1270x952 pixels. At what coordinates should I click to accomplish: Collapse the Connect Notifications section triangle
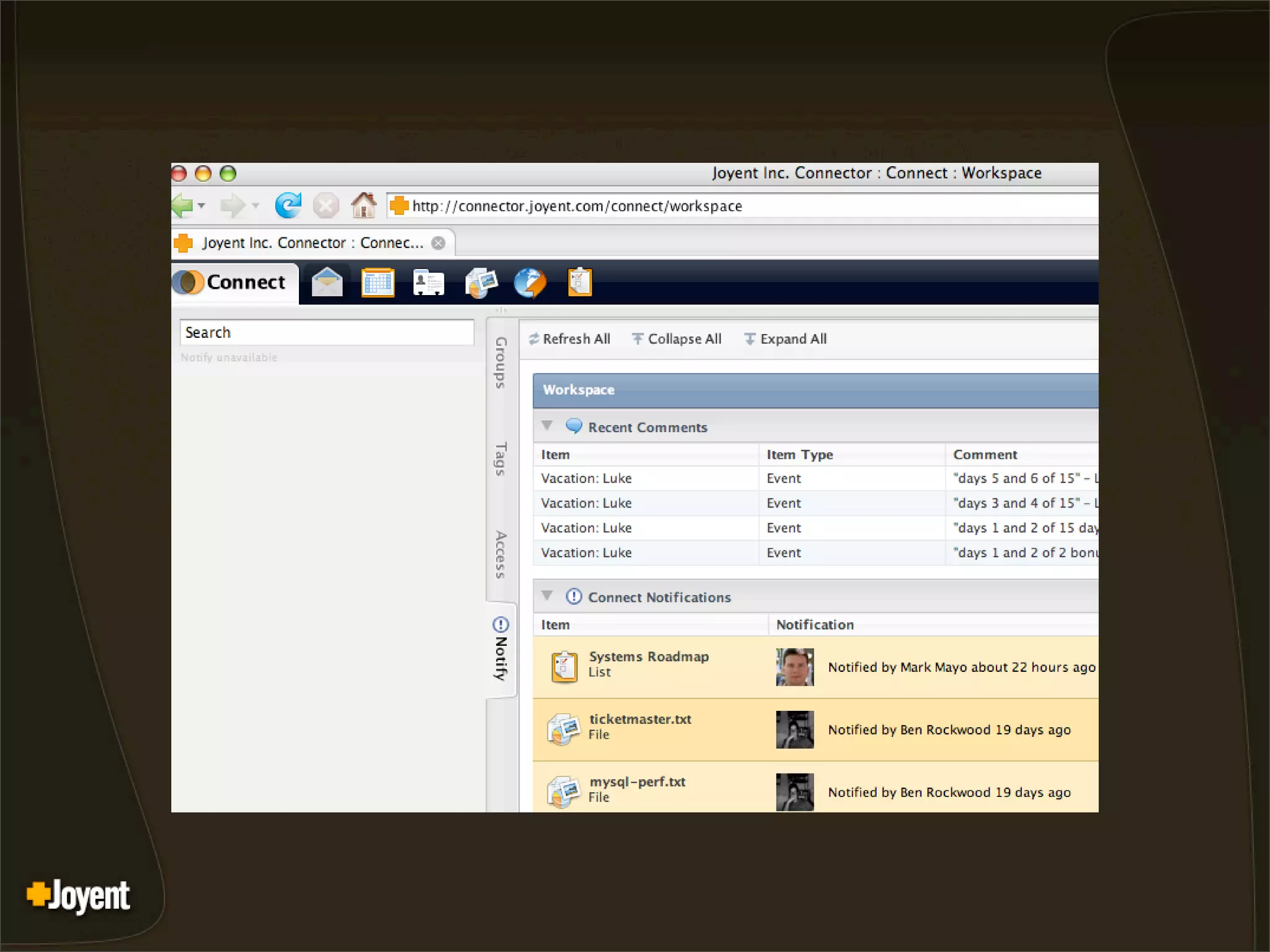click(x=547, y=596)
